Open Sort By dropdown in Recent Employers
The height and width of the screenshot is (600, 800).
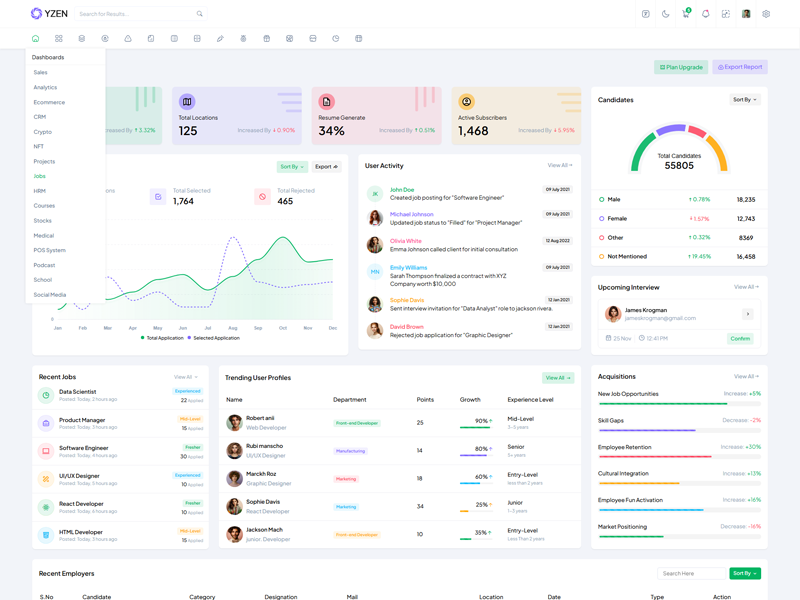point(745,573)
